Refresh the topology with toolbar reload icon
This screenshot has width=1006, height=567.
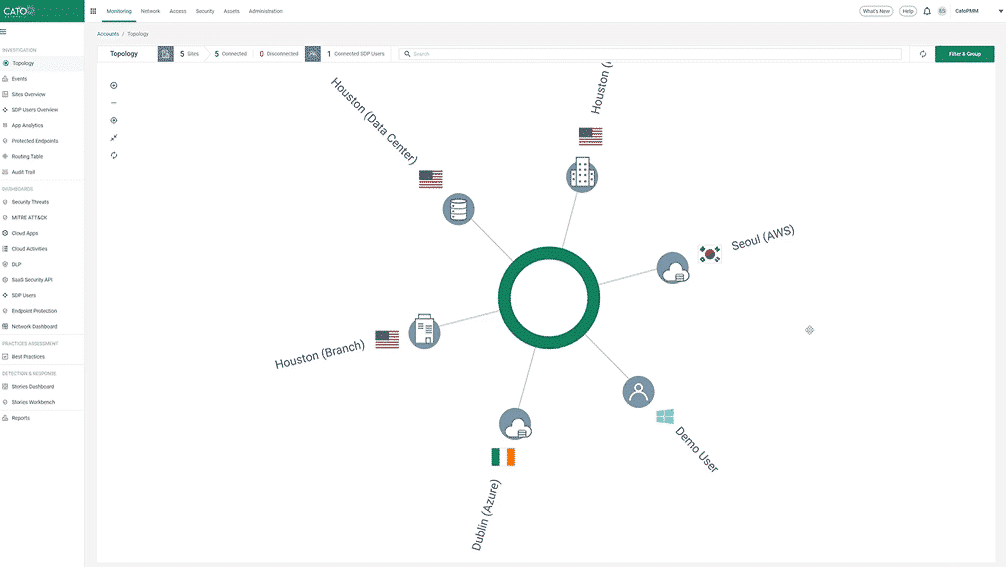click(x=922, y=54)
